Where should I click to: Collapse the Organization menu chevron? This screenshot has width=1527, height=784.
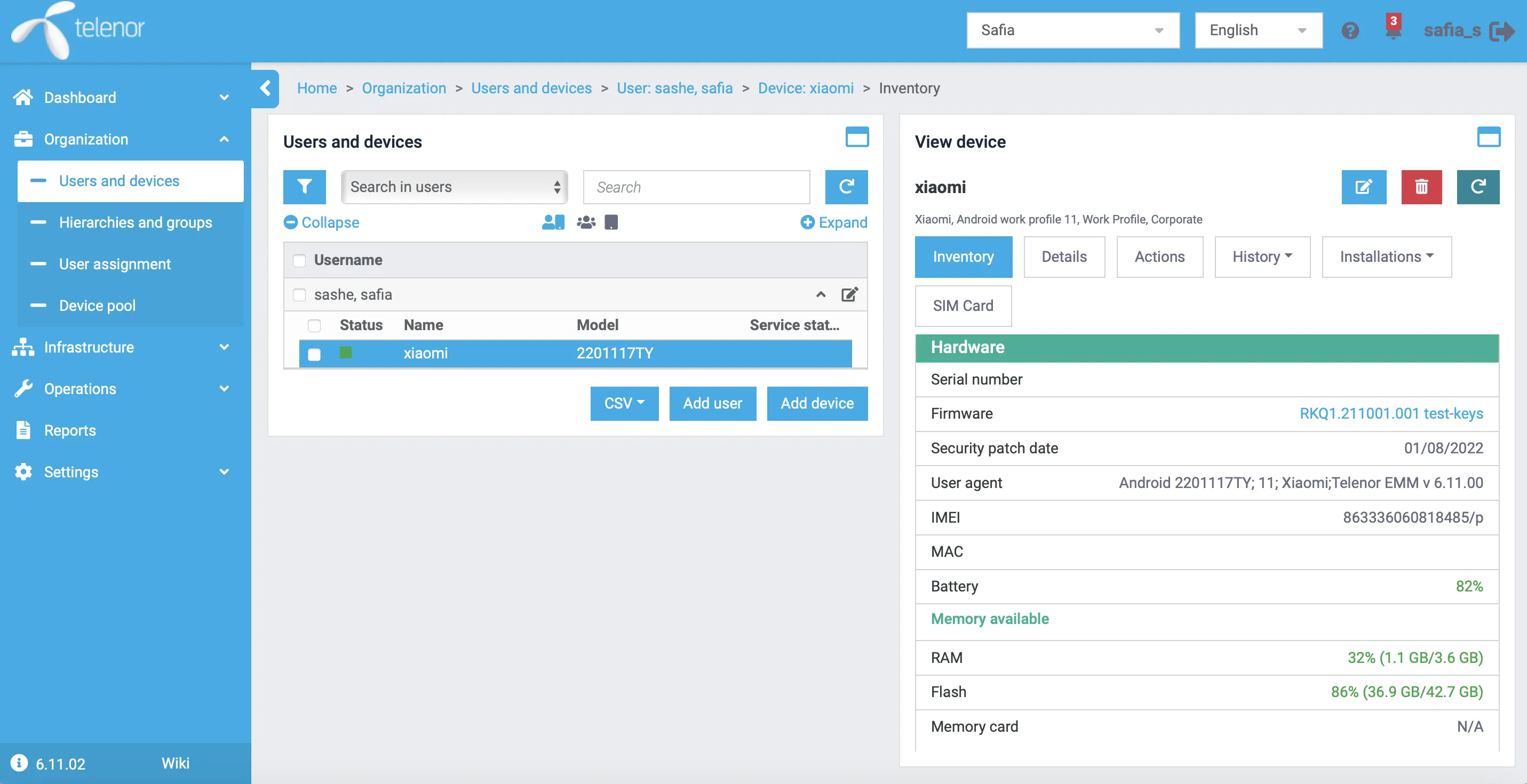tap(224, 139)
